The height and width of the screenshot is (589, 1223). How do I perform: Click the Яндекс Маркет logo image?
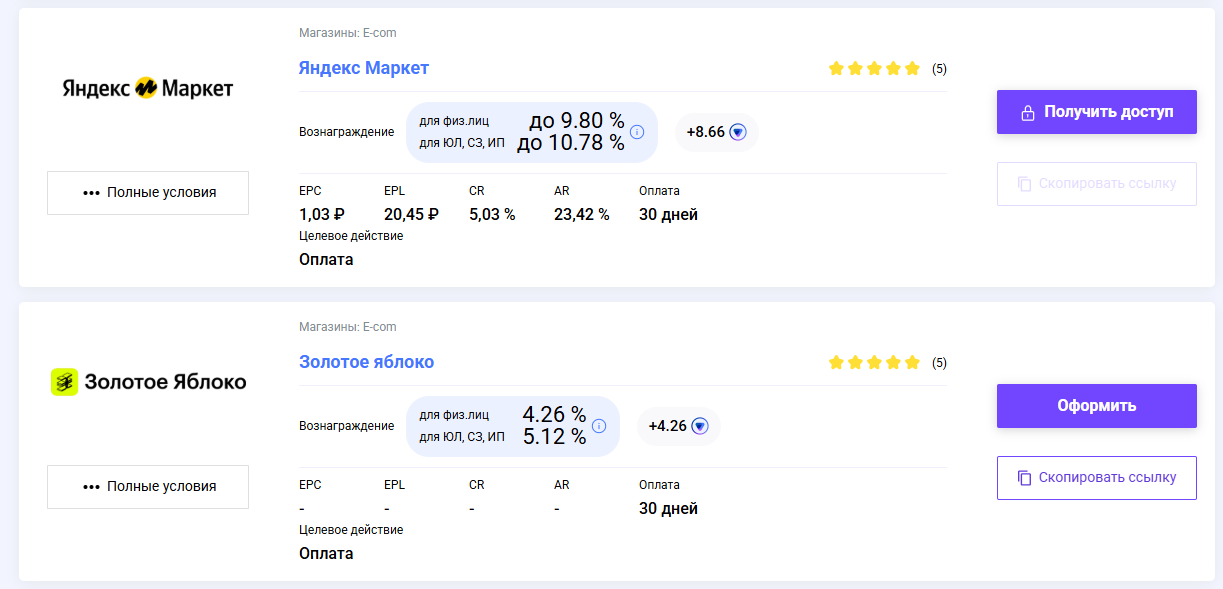[x=148, y=88]
